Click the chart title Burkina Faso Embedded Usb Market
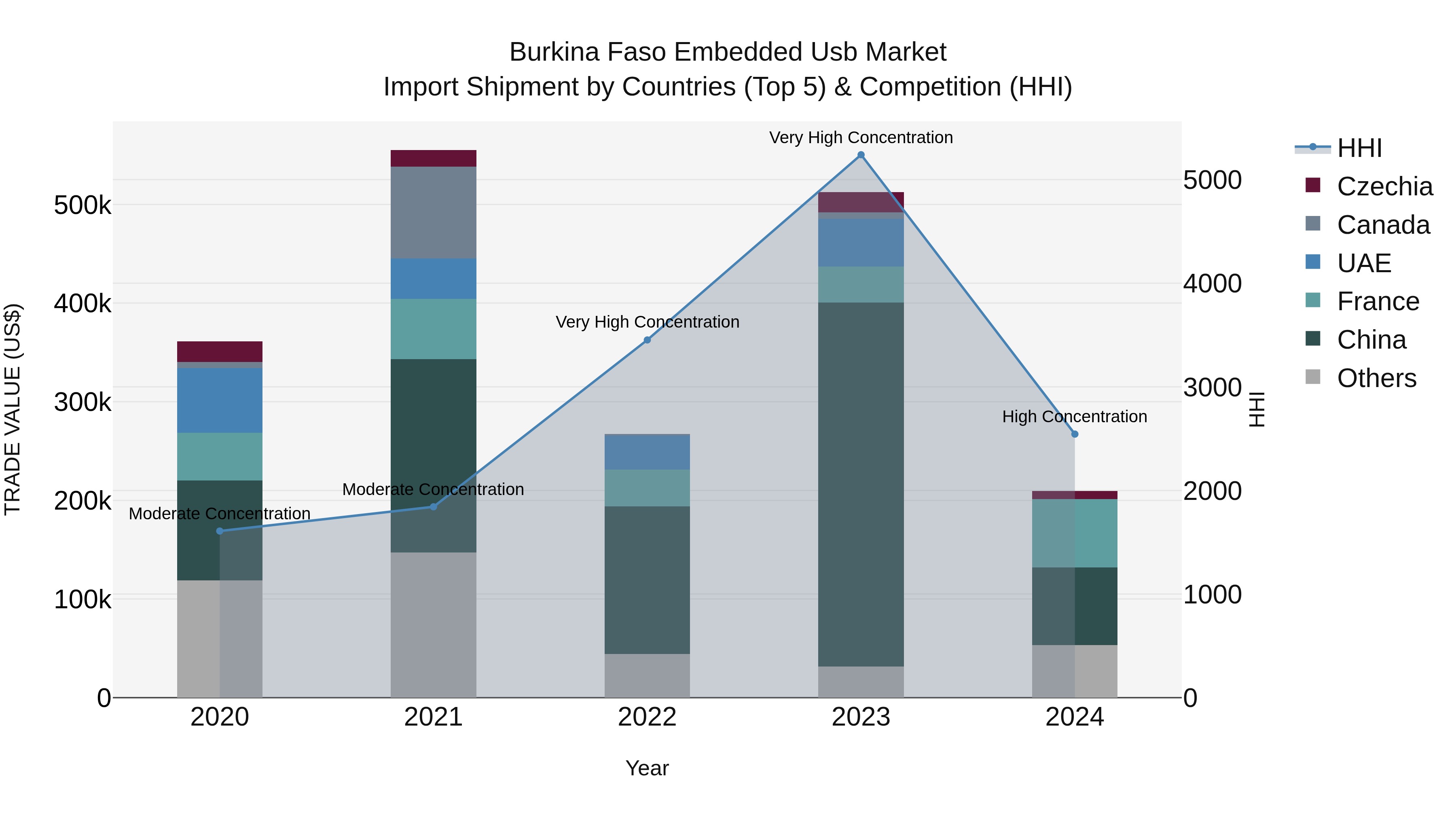1456x819 pixels. click(728, 52)
